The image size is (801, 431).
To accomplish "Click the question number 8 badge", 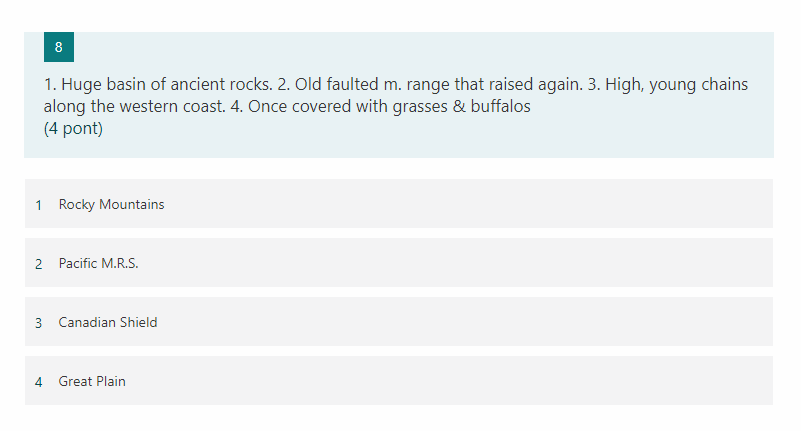I will tap(59, 47).
